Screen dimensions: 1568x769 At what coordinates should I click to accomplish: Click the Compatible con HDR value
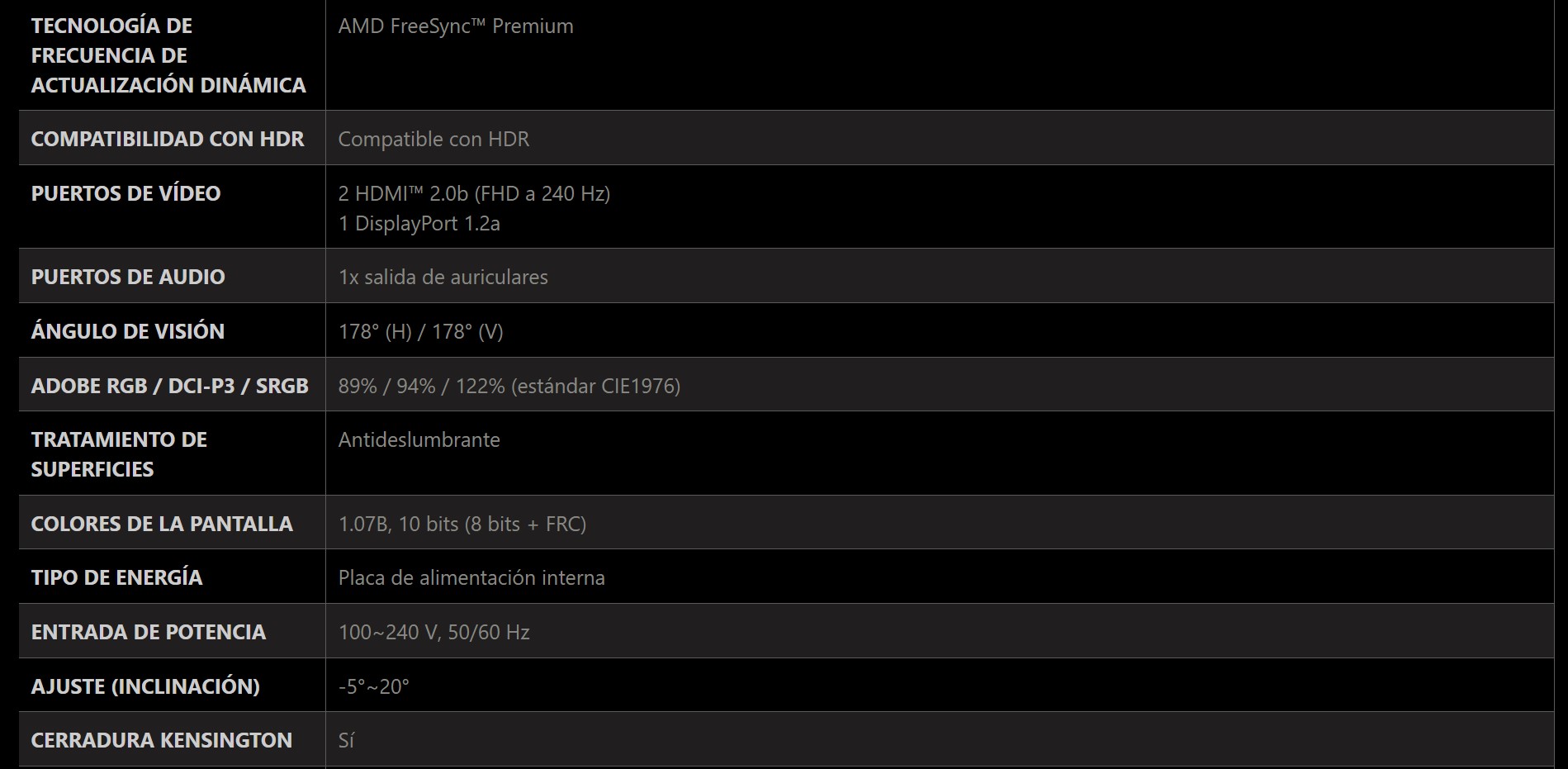click(x=433, y=139)
